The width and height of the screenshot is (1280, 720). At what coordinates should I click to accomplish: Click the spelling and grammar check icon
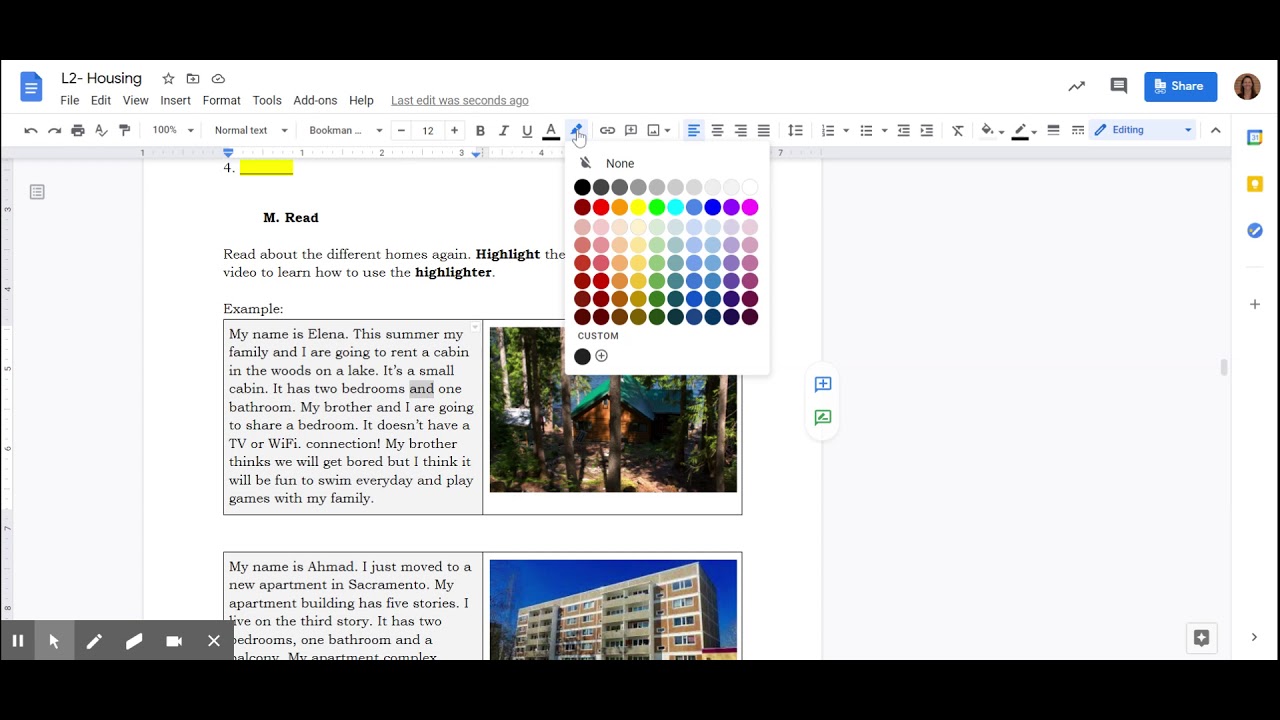click(x=101, y=130)
